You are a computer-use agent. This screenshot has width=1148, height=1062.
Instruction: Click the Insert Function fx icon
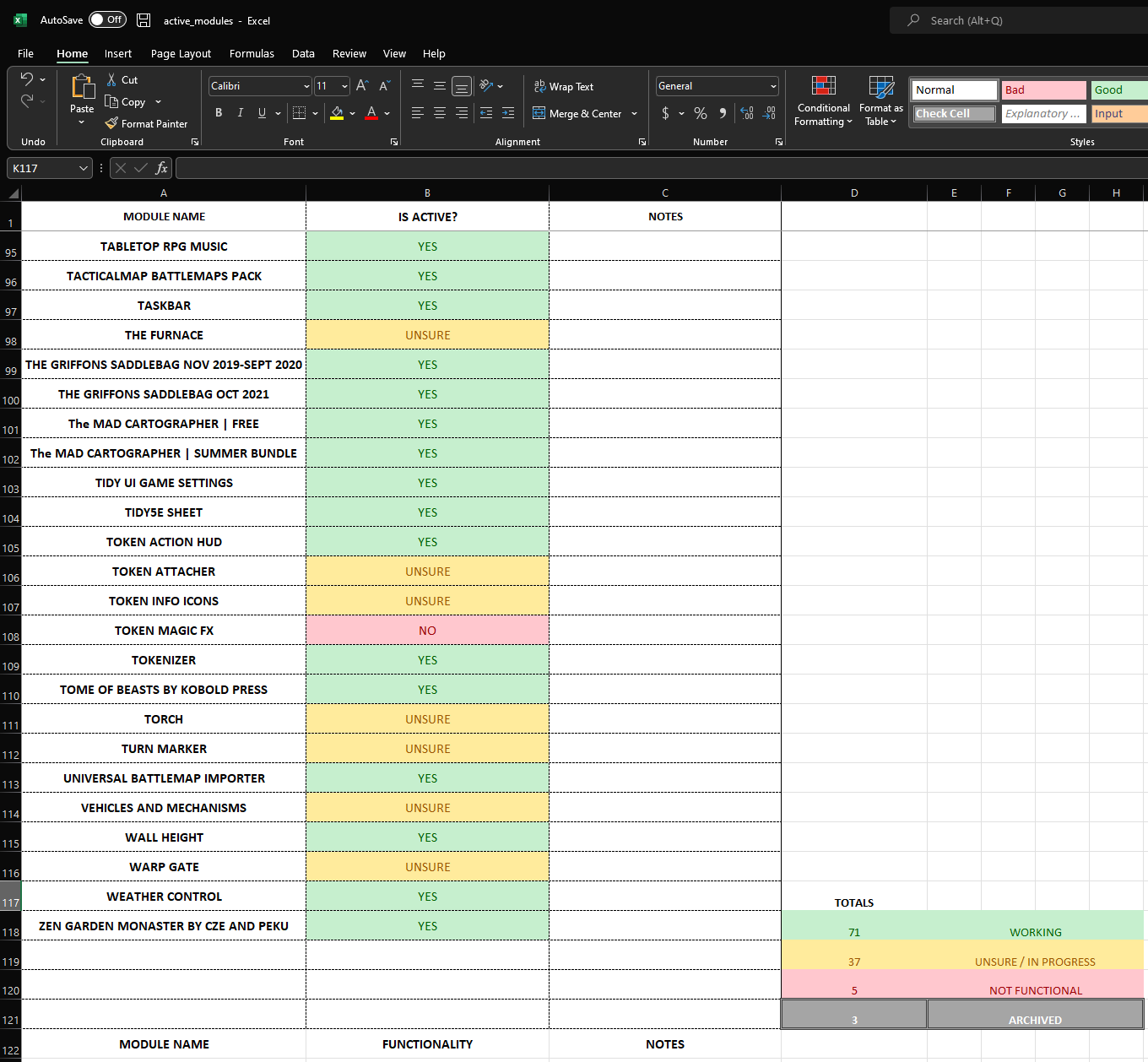click(161, 168)
